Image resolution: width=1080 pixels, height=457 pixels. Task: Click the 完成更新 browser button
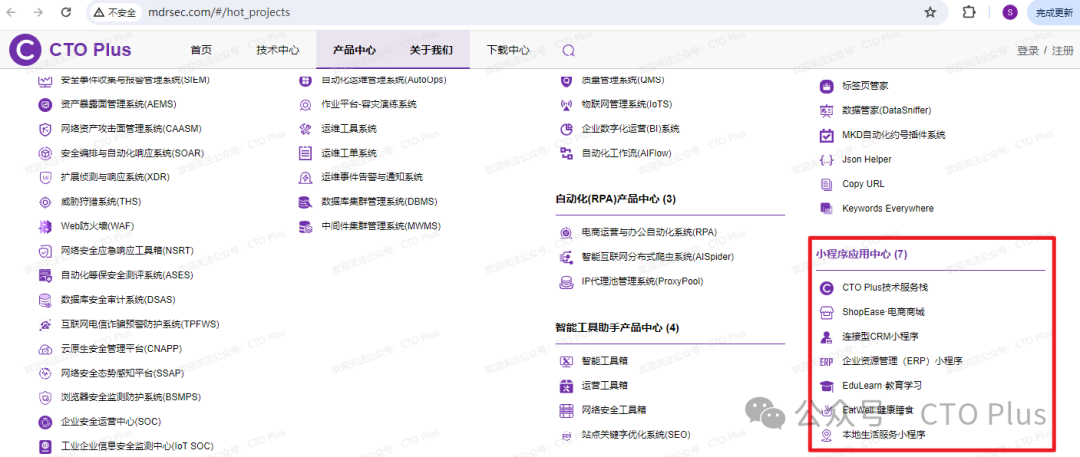pyautogui.click(x=1054, y=12)
